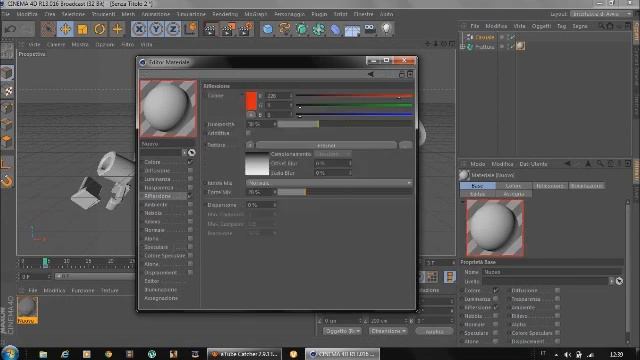Click the red reflection color swatch
Viewport: 640px width, 360px height.
(251, 101)
